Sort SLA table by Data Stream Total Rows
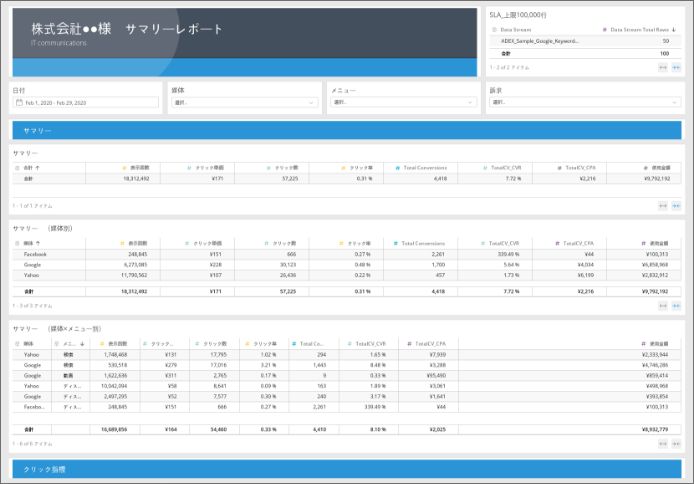This screenshot has height=484, width=694. 639,30
